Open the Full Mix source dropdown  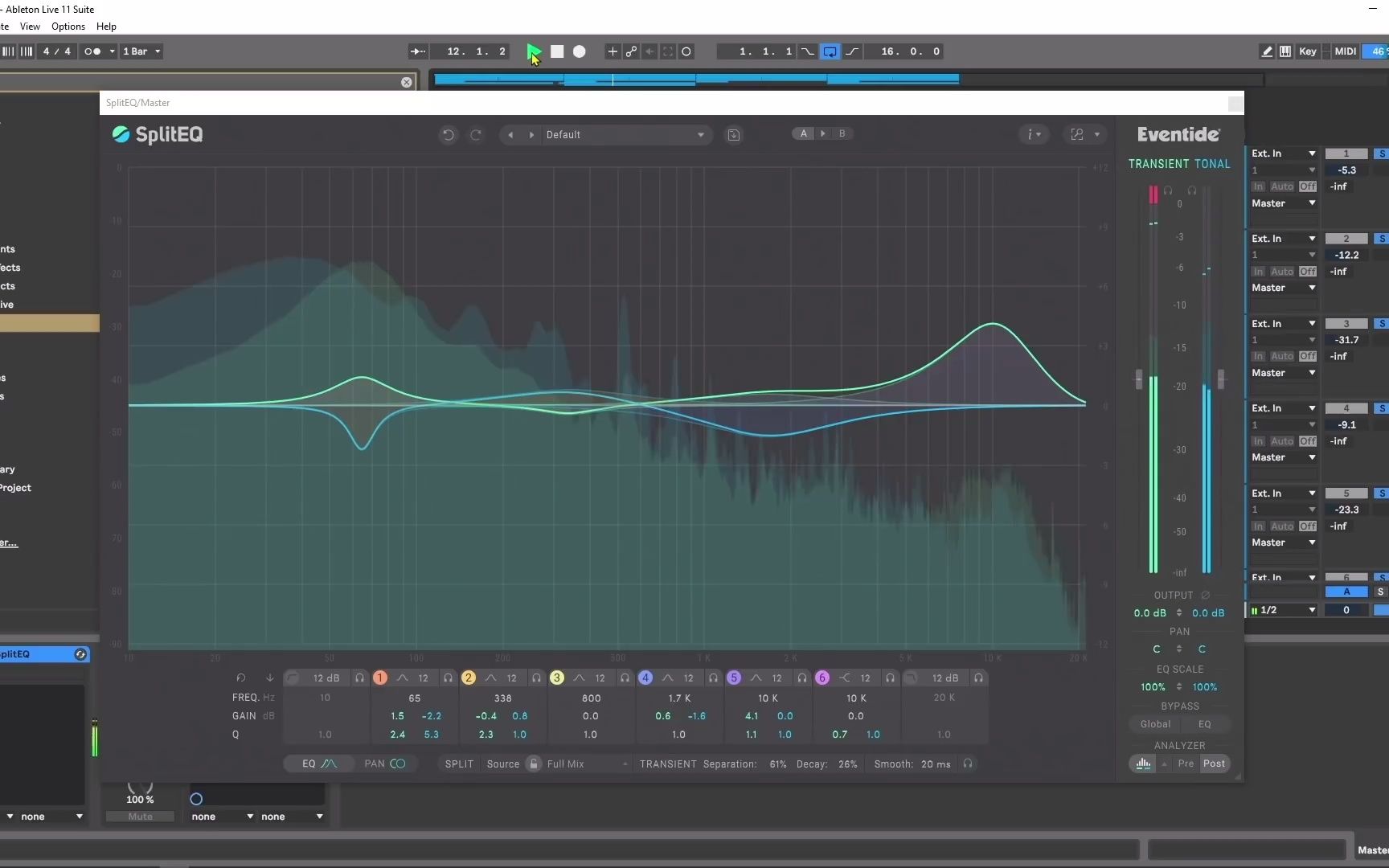(588, 764)
